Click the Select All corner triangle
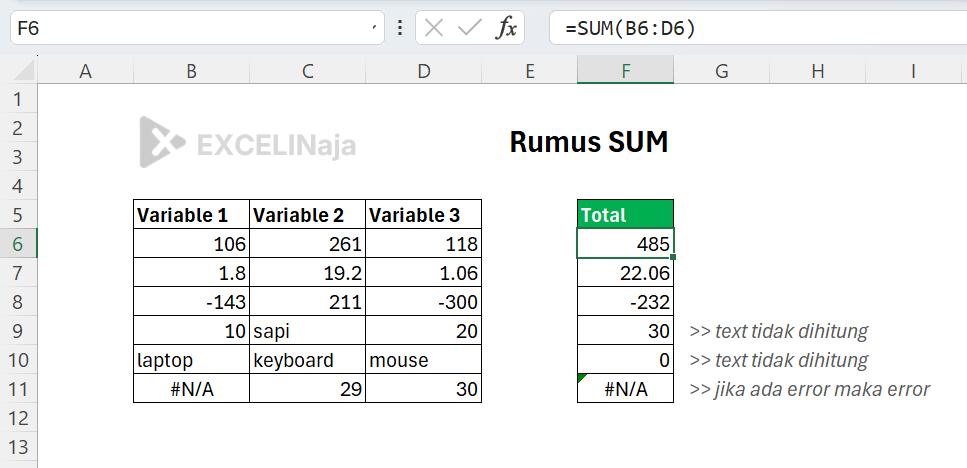 pyautogui.click(x=23, y=71)
